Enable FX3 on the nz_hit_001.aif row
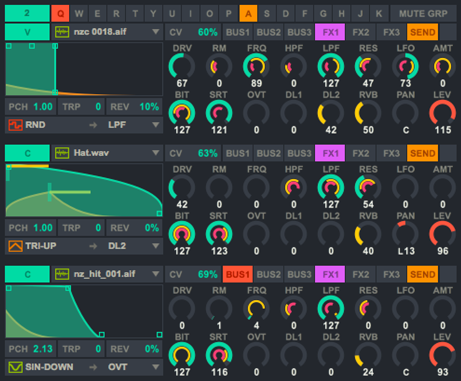 point(391,274)
